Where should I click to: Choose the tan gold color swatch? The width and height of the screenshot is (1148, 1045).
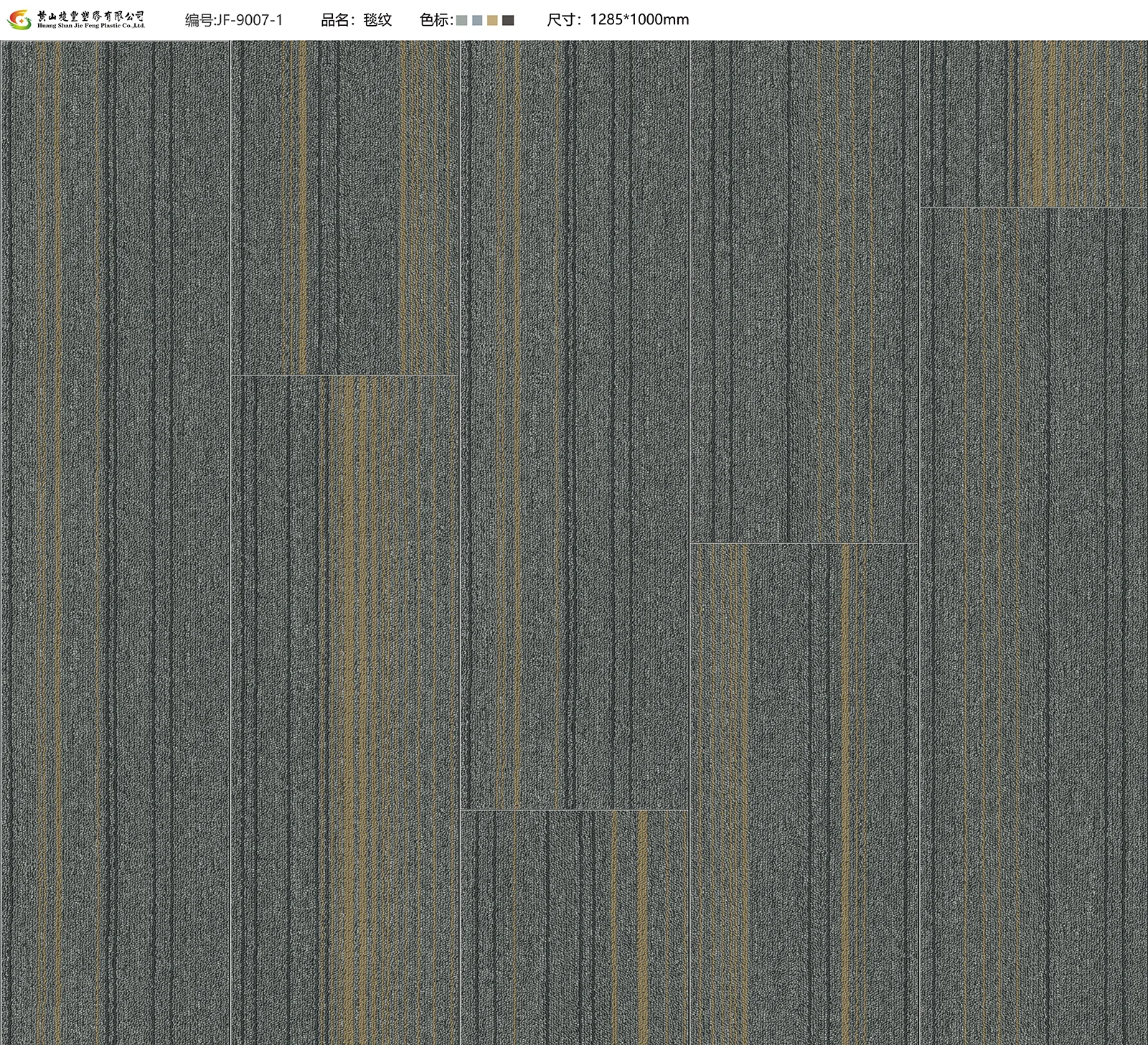pyautogui.click(x=492, y=21)
